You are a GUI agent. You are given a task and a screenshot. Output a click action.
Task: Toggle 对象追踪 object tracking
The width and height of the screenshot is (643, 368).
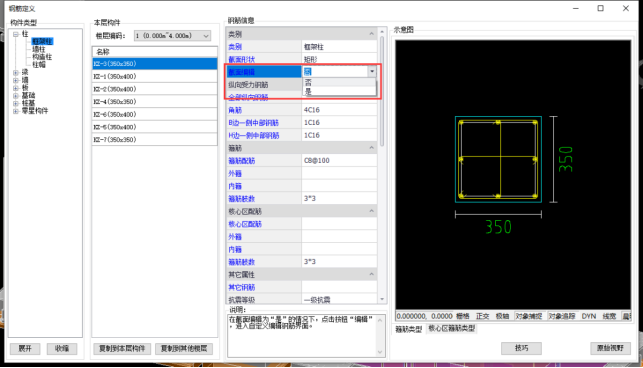562,316
